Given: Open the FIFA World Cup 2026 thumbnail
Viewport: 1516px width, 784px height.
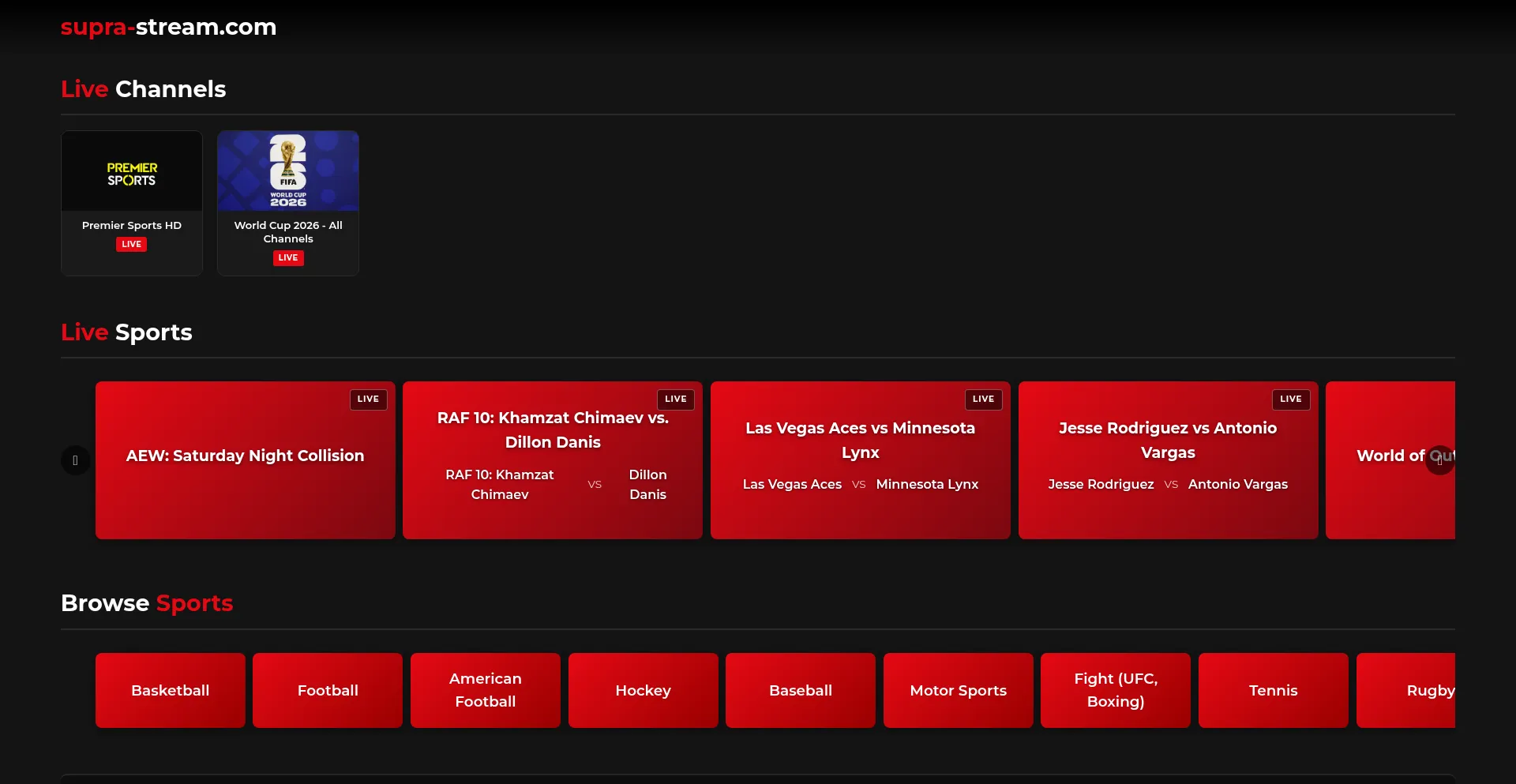Looking at the screenshot, I should pyautogui.click(x=288, y=171).
